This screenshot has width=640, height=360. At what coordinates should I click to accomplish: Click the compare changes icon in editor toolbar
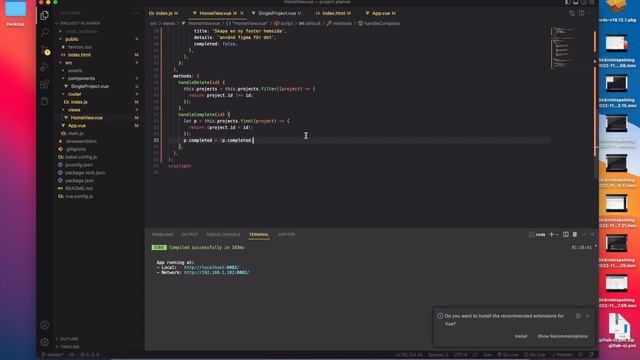pos(572,13)
